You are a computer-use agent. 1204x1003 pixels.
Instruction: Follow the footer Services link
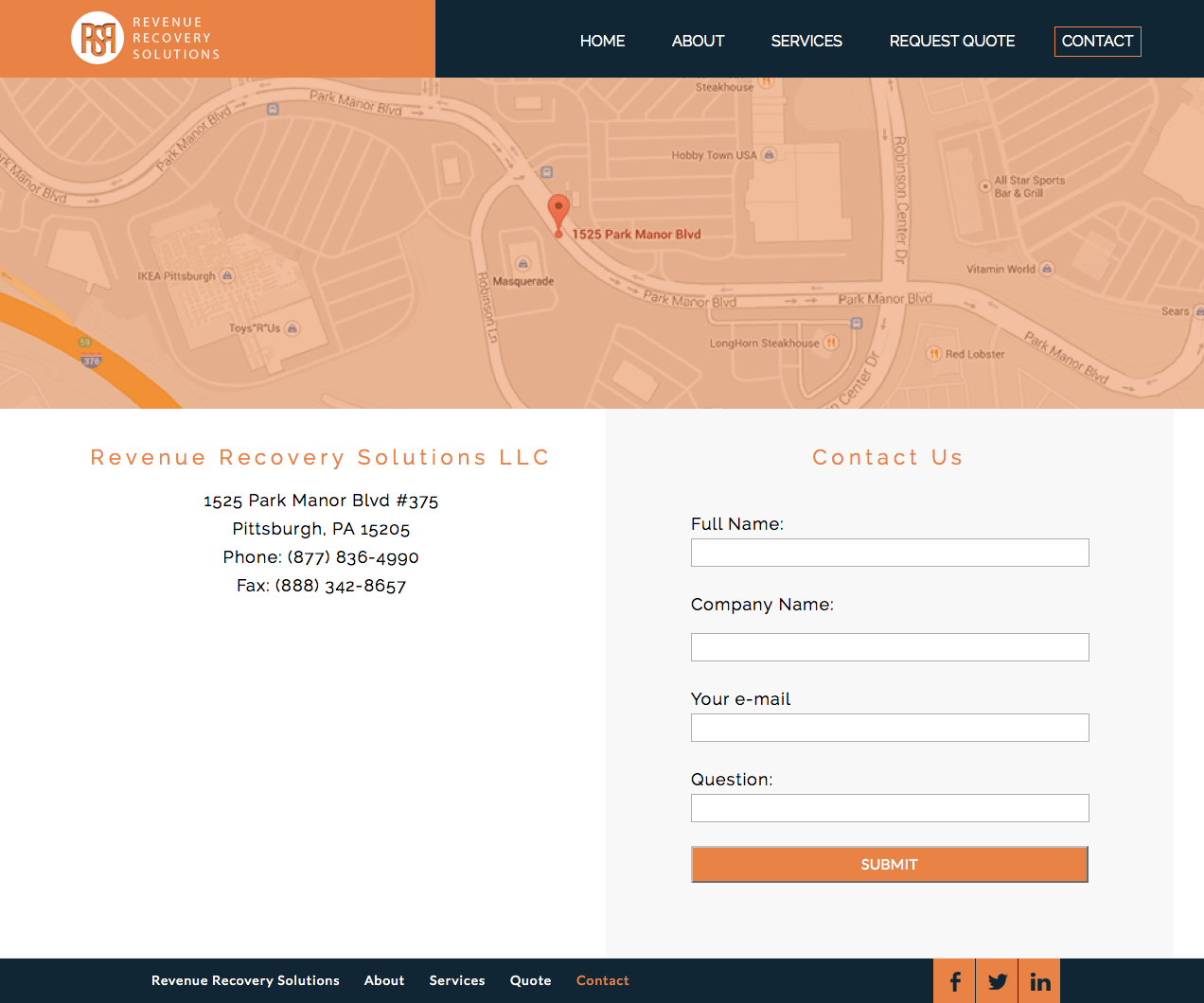[456, 981]
